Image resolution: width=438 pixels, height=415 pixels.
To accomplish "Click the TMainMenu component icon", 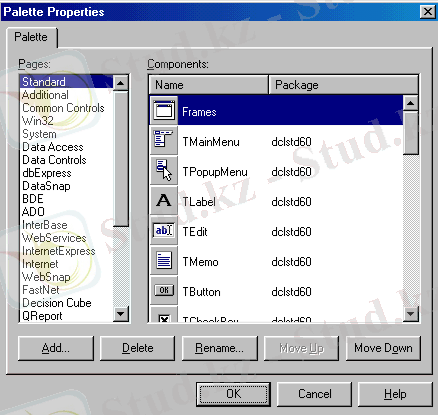I will point(164,140).
